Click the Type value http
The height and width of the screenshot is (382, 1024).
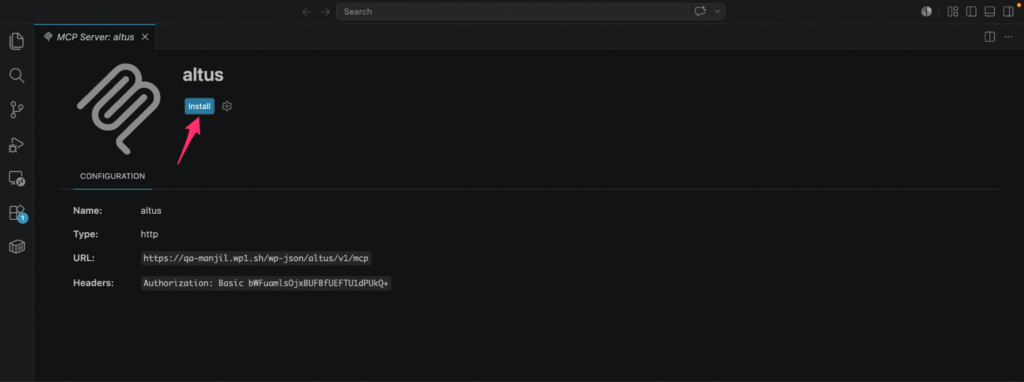150,234
